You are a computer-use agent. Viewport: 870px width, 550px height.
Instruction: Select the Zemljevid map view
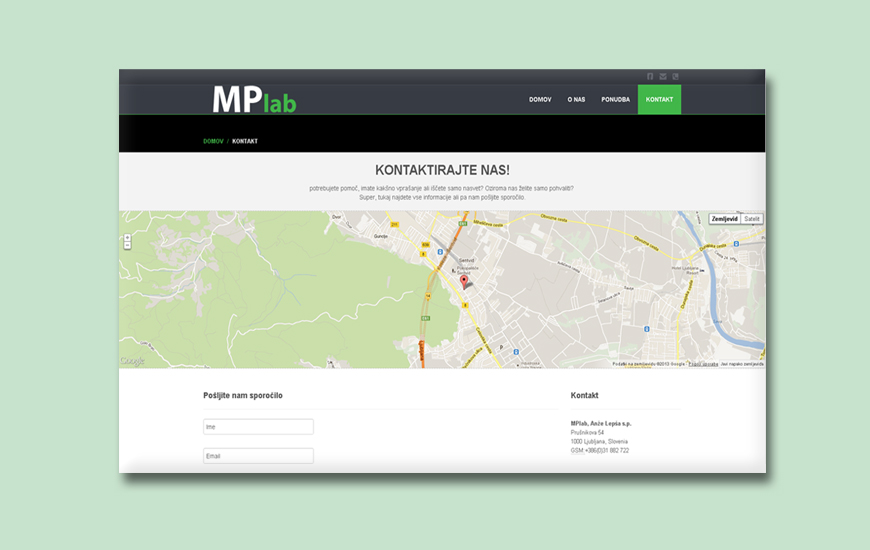point(725,219)
